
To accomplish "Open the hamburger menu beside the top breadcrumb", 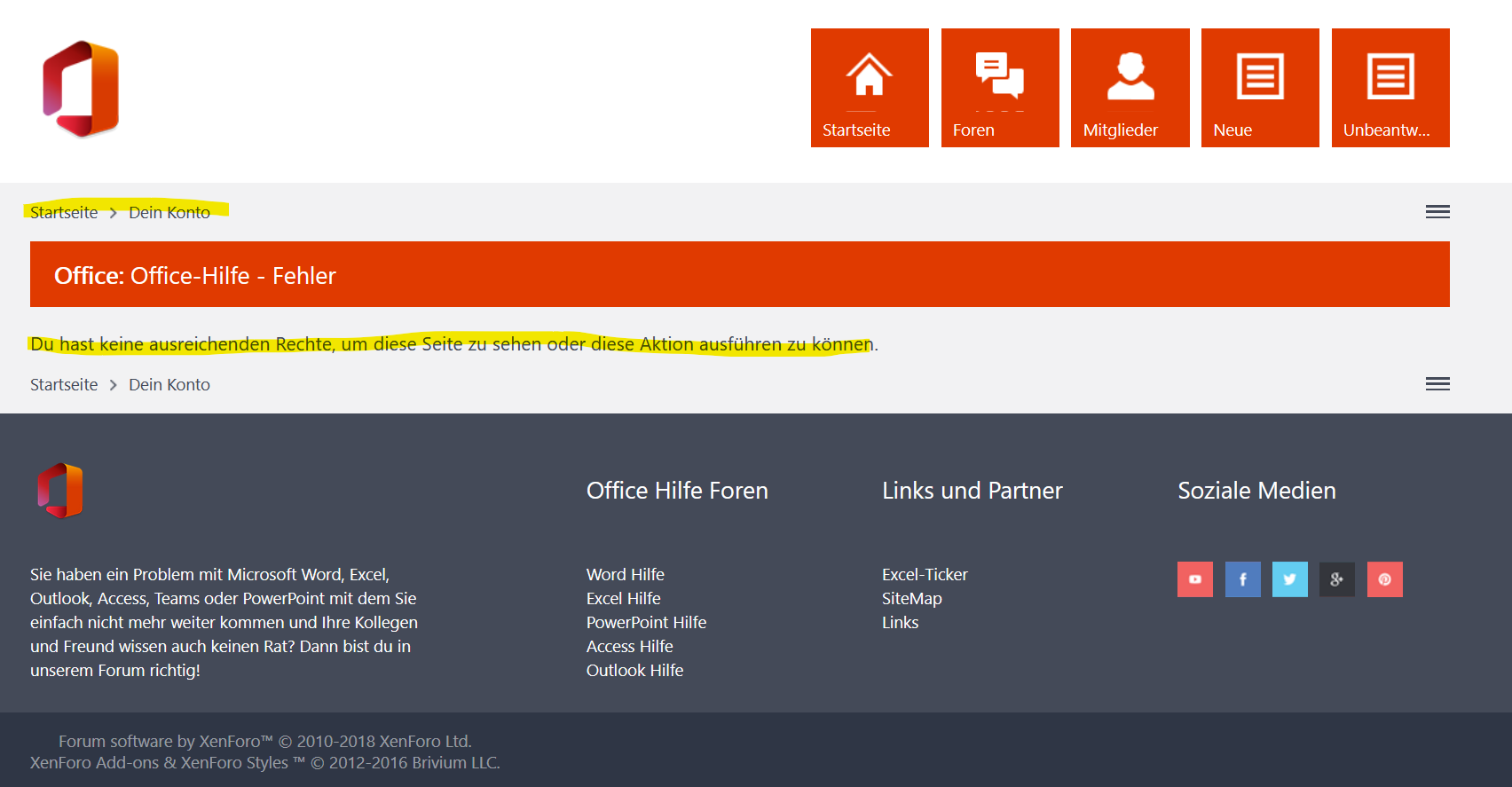I will tap(1437, 212).
